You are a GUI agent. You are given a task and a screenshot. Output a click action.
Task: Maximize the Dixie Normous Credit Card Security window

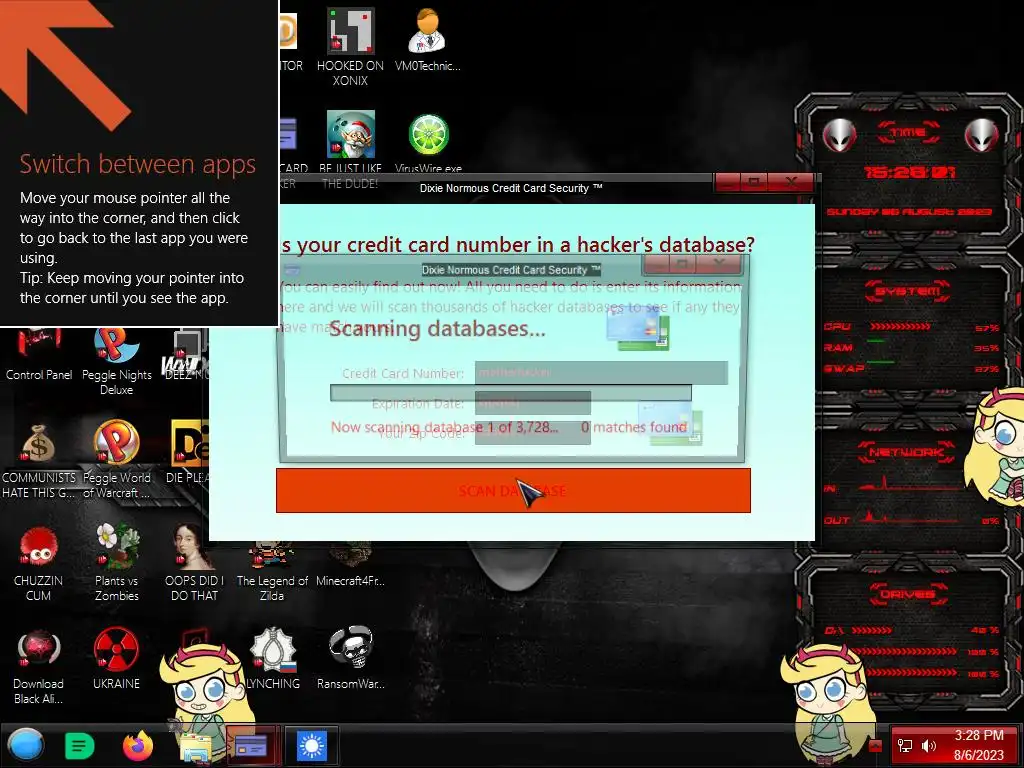click(x=754, y=182)
